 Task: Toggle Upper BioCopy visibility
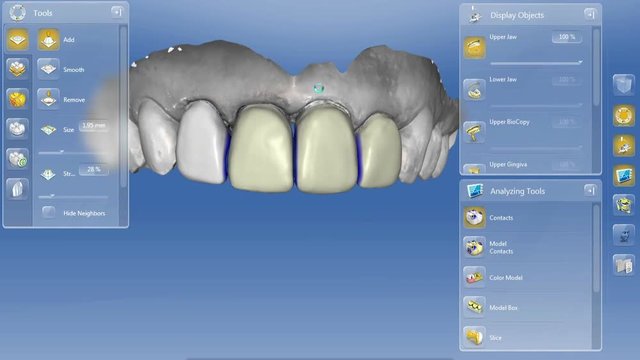pyautogui.click(x=474, y=132)
